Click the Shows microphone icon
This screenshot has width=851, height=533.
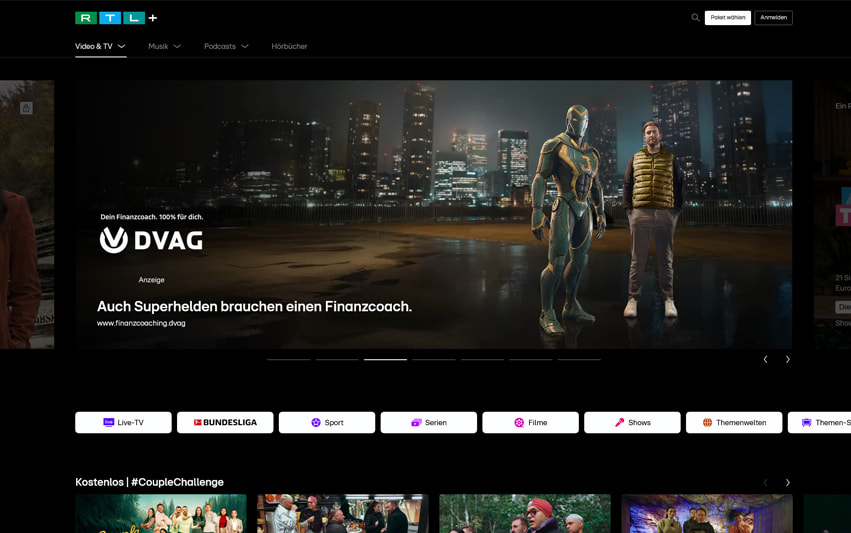click(x=619, y=422)
